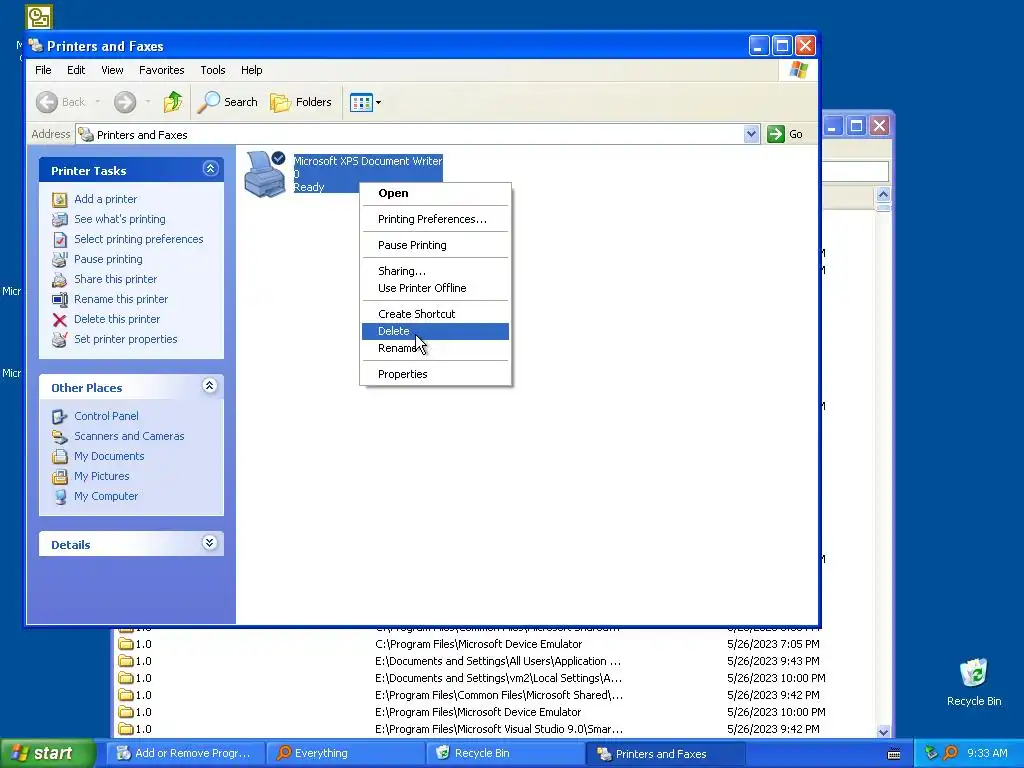1024x768 pixels.
Task: Click the Set printer properties link
Action: tap(125, 340)
